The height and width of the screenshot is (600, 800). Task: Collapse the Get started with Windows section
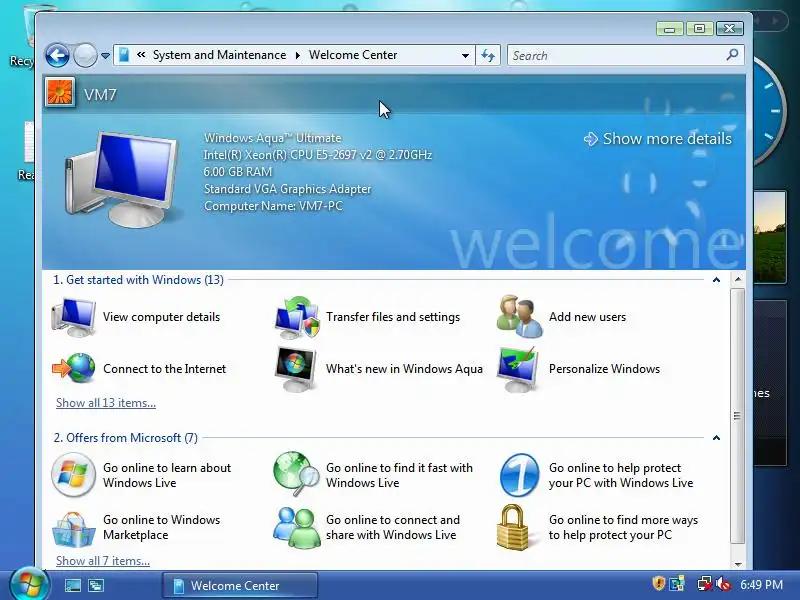pos(716,280)
